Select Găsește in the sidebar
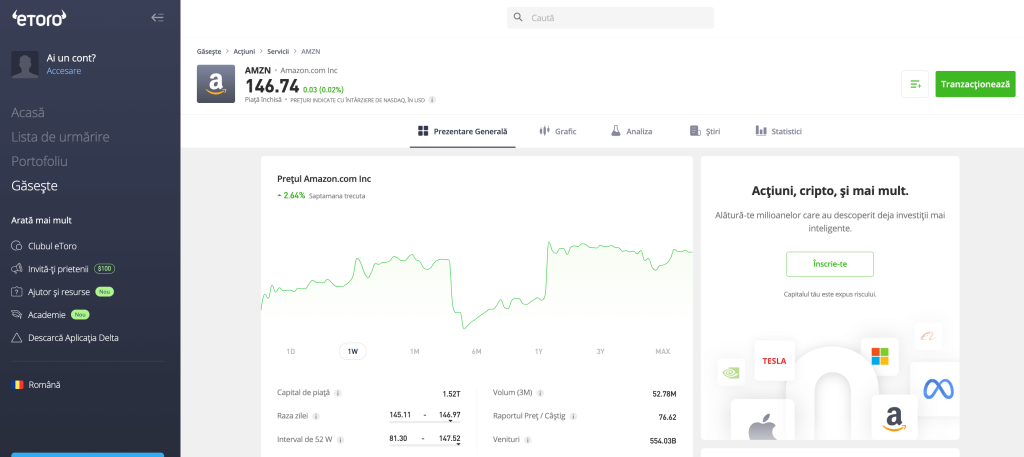The width and height of the screenshot is (1024, 457). click(35, 185)
